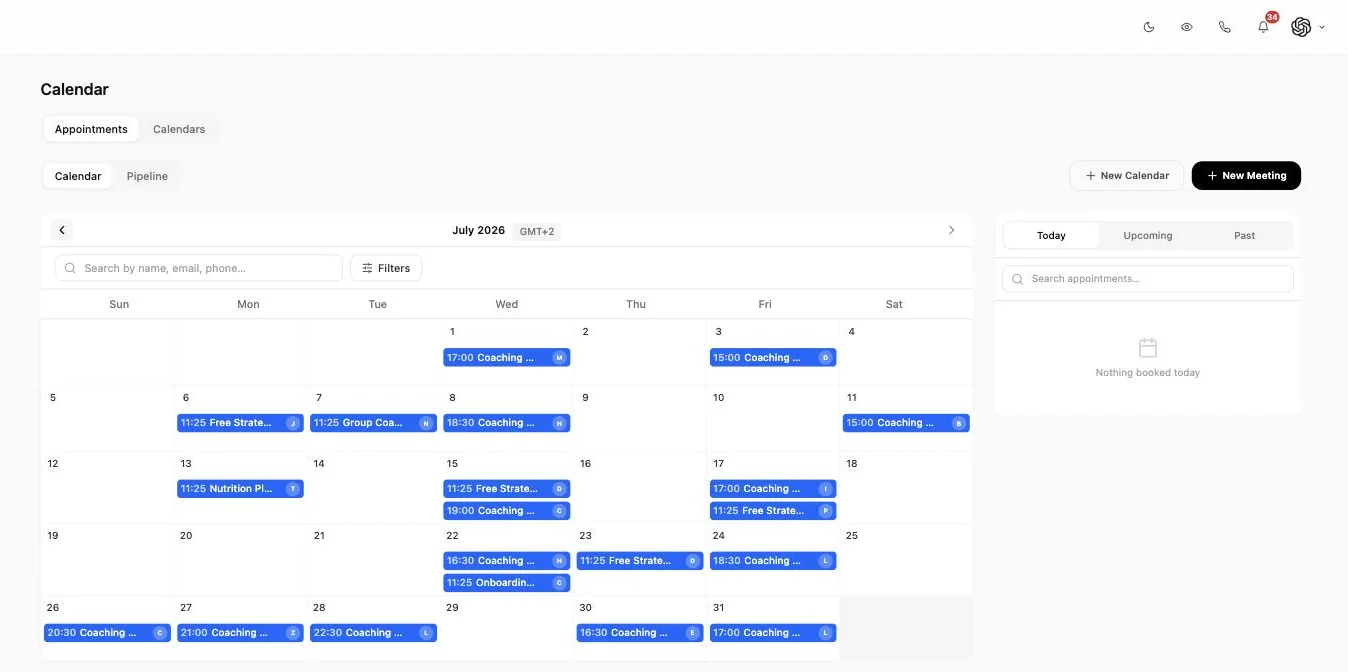Open 11:25 Group Coaching event on July 7
The height and width of the screenshot is (672, 1348).
coord(373,423)
